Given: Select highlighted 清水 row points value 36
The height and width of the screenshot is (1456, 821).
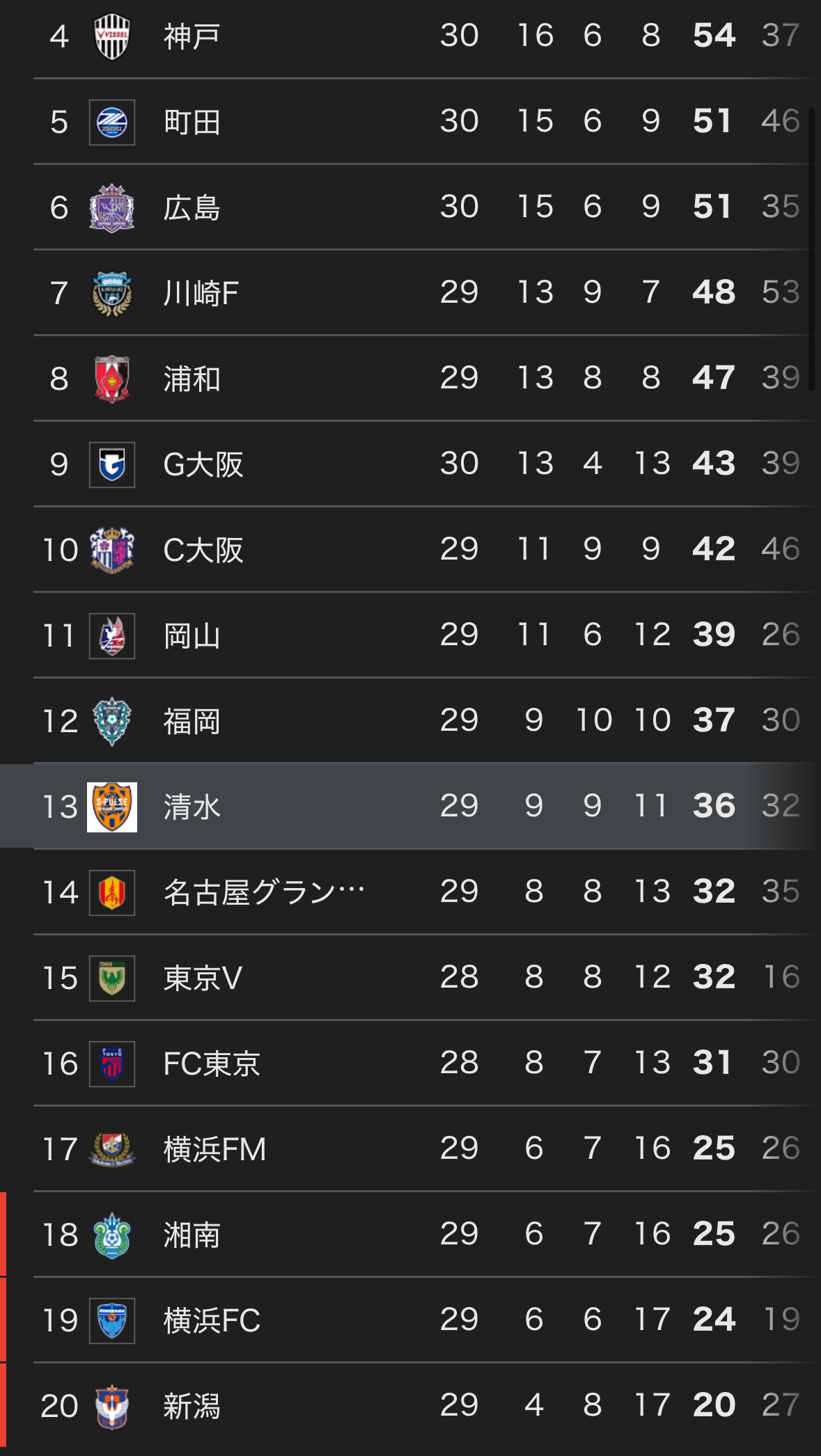Looking at the screenshot, I should click(714, 806).
